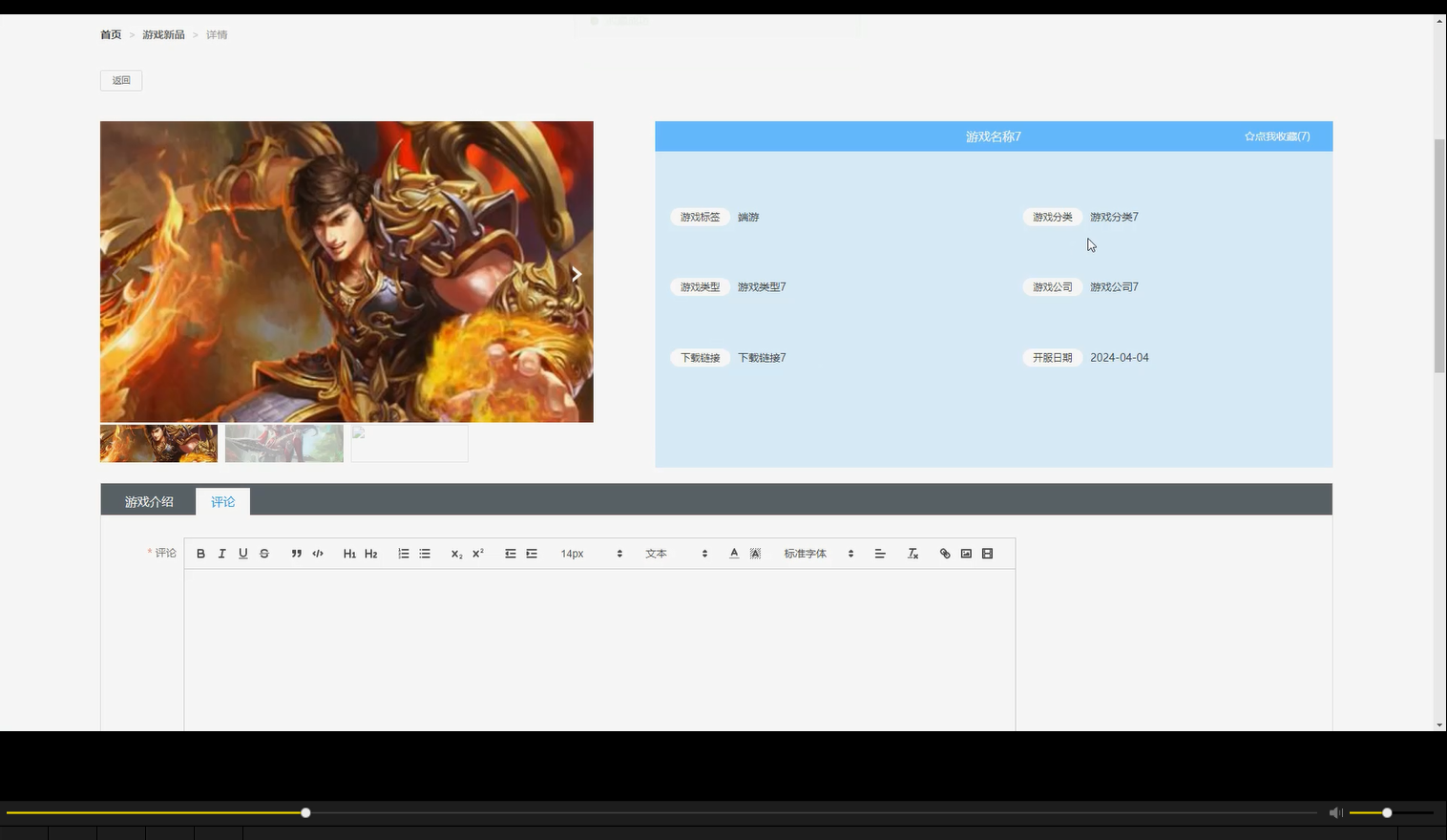This screenshot has height=840, width=1447.
Task: Apply Heading 1 style
Action: [x=349, y=554]
